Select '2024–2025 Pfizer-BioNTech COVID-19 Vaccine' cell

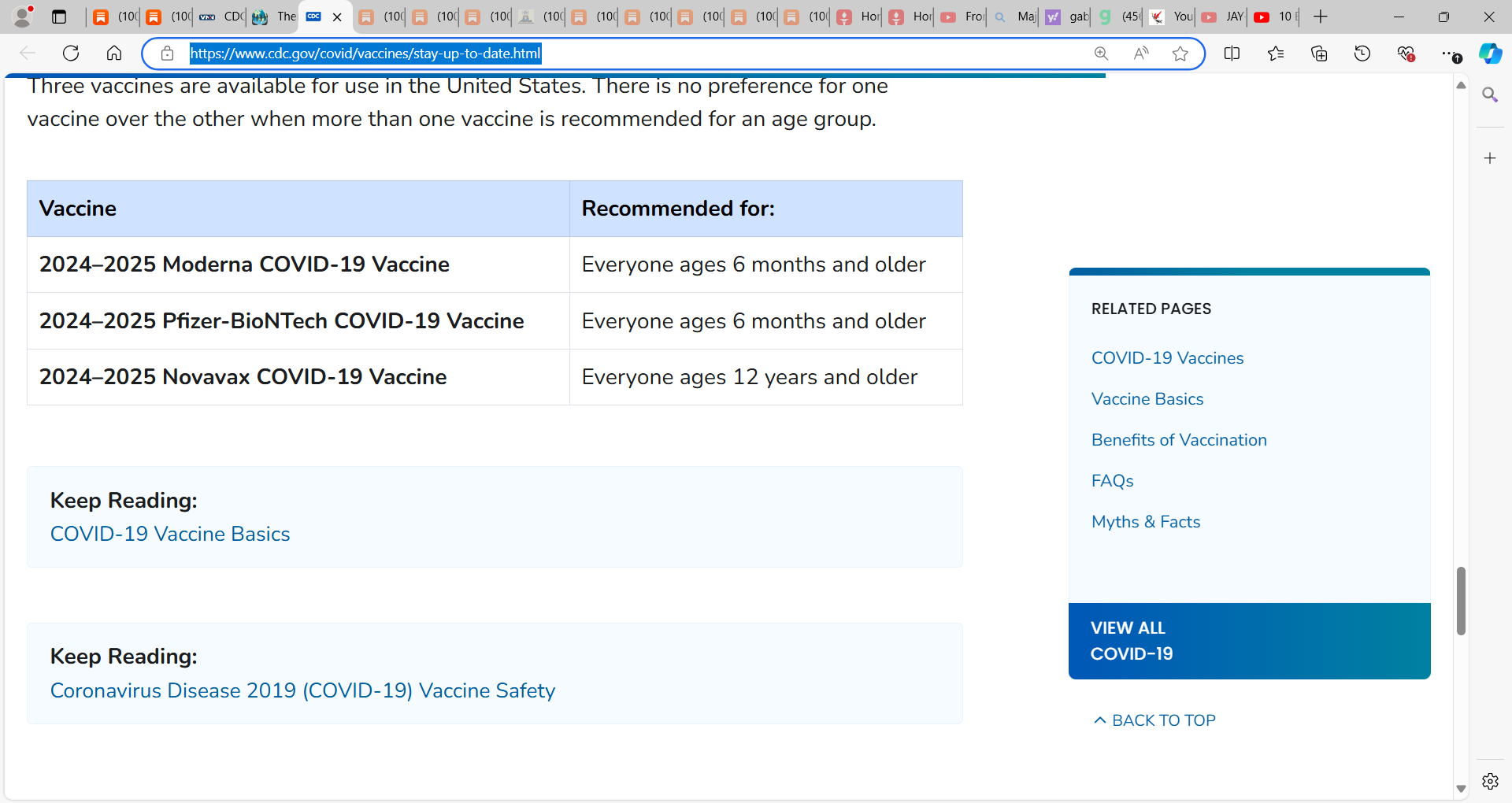point(298,321)
